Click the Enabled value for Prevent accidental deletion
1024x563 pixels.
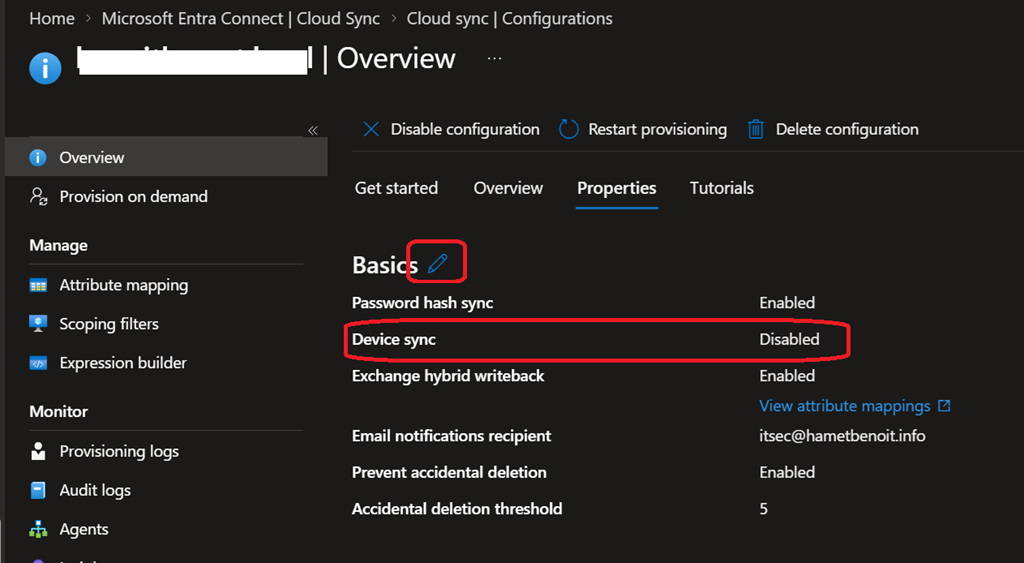click(787, 473)
